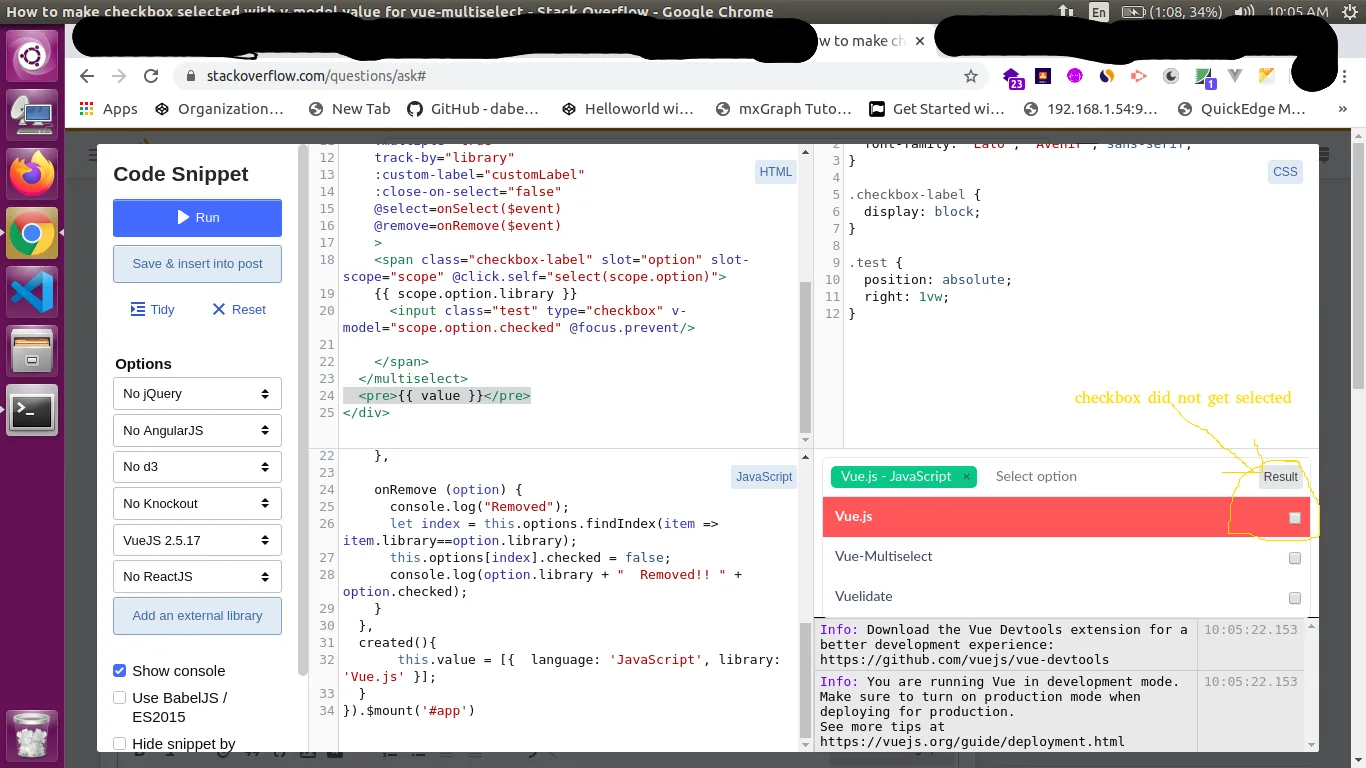
Task: Select the Vuelidate option row
Action: pos(1066,597)
